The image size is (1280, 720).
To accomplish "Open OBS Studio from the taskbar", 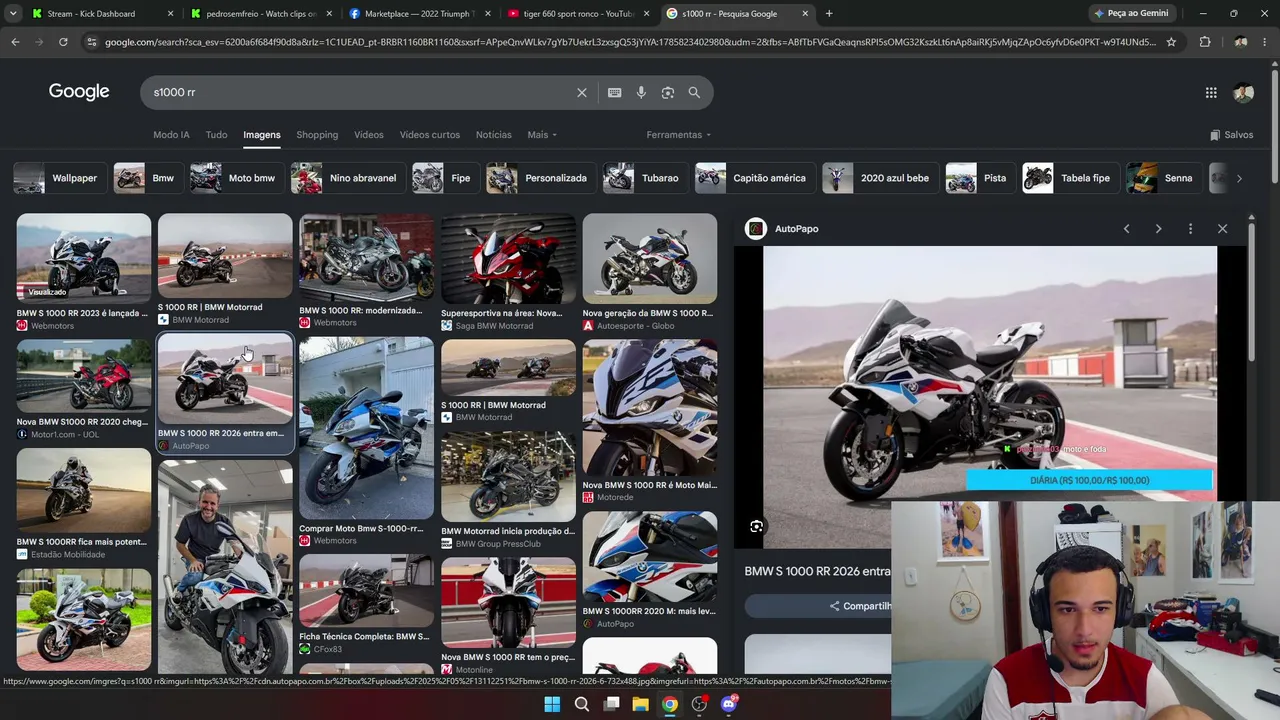I will 699,704.
